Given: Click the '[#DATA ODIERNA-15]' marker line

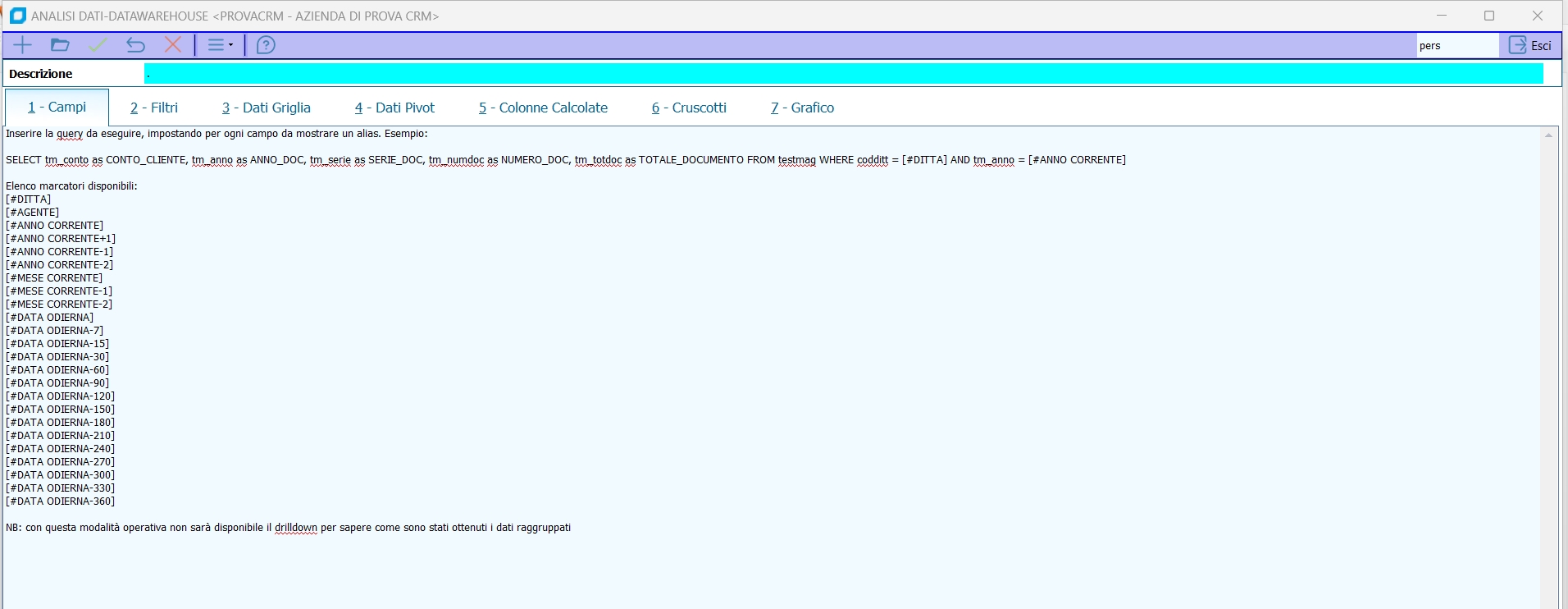Looking at the screenshot, I should (x=57, y=344).
